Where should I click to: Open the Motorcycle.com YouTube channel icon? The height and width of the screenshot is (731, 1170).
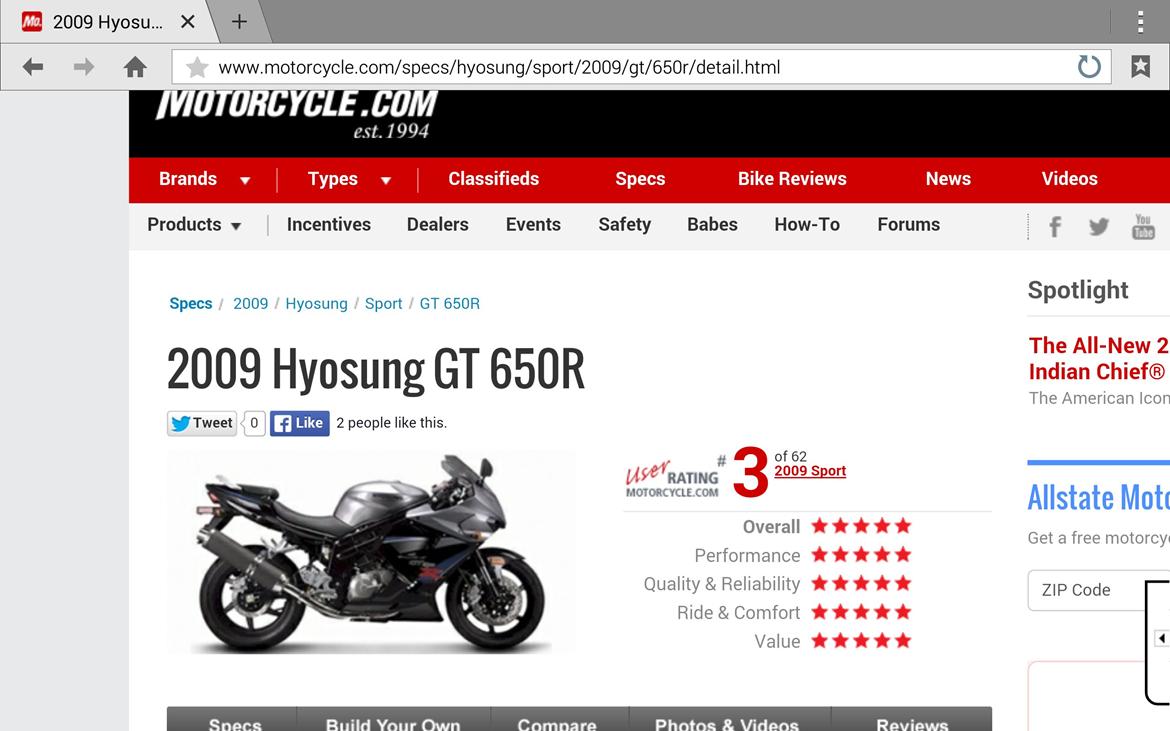point(1143,227)
